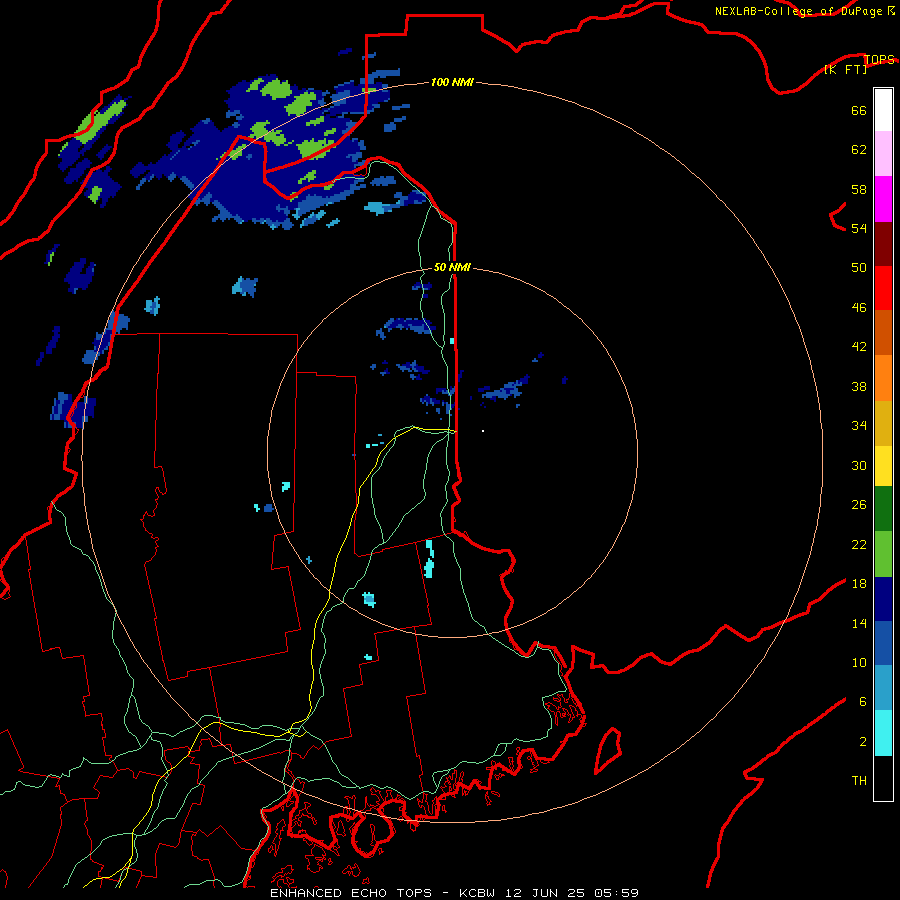Click the '66' legend value
The width and height of the screenshot is (900, 900).
point(859,111)
